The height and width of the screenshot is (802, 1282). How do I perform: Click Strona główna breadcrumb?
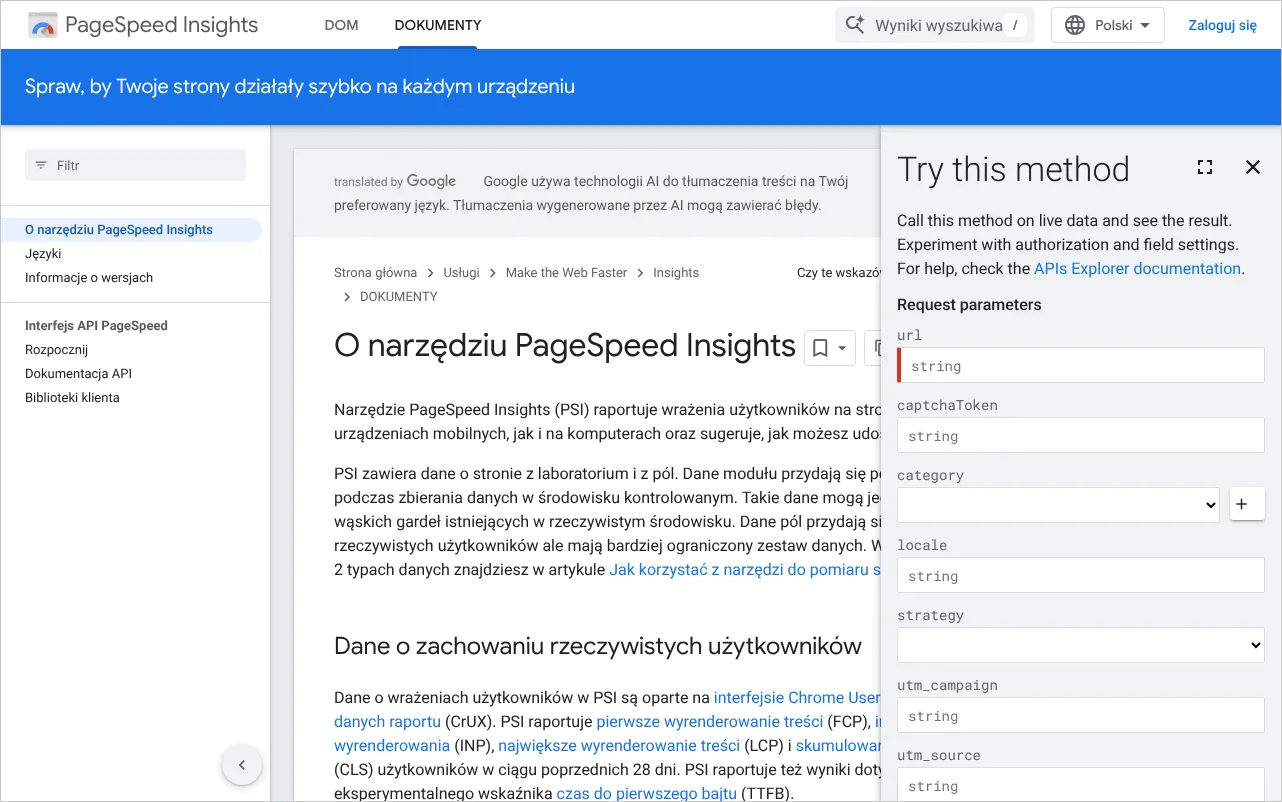[375, 273]
